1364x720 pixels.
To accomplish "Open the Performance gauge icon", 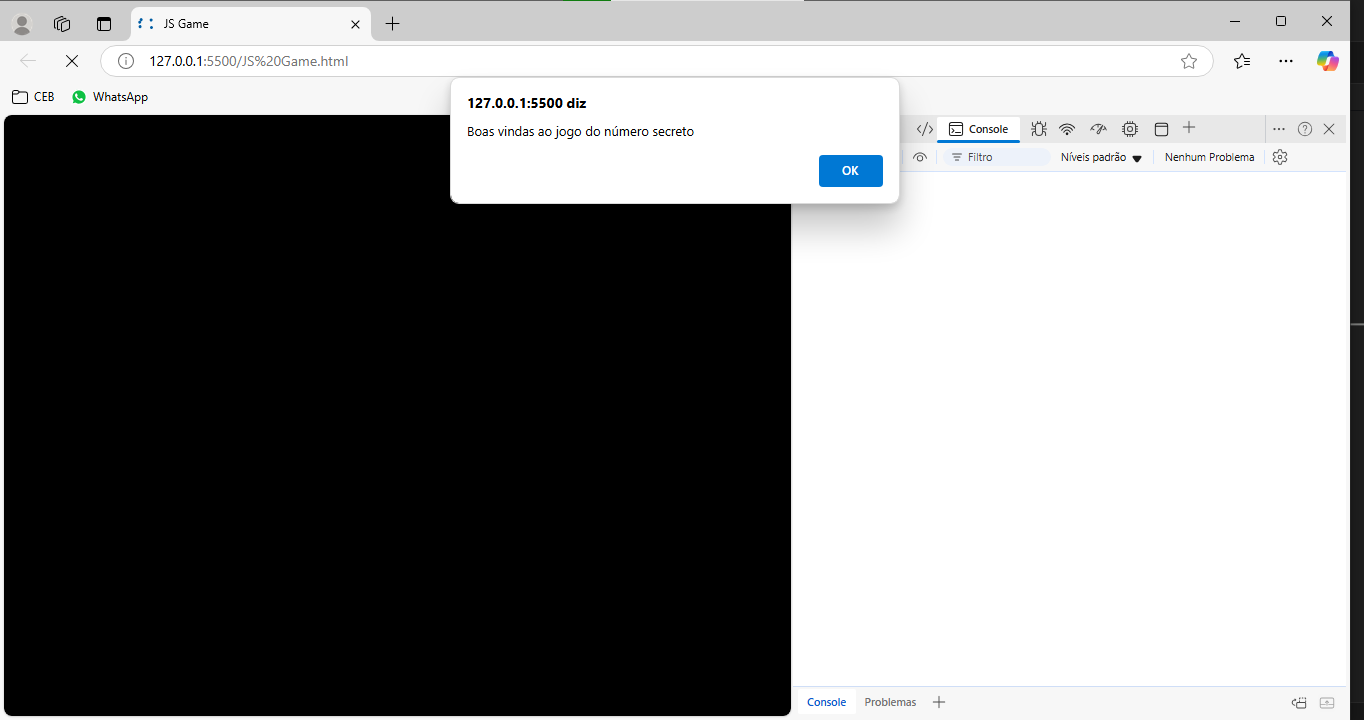I will tap(1098, 129).
